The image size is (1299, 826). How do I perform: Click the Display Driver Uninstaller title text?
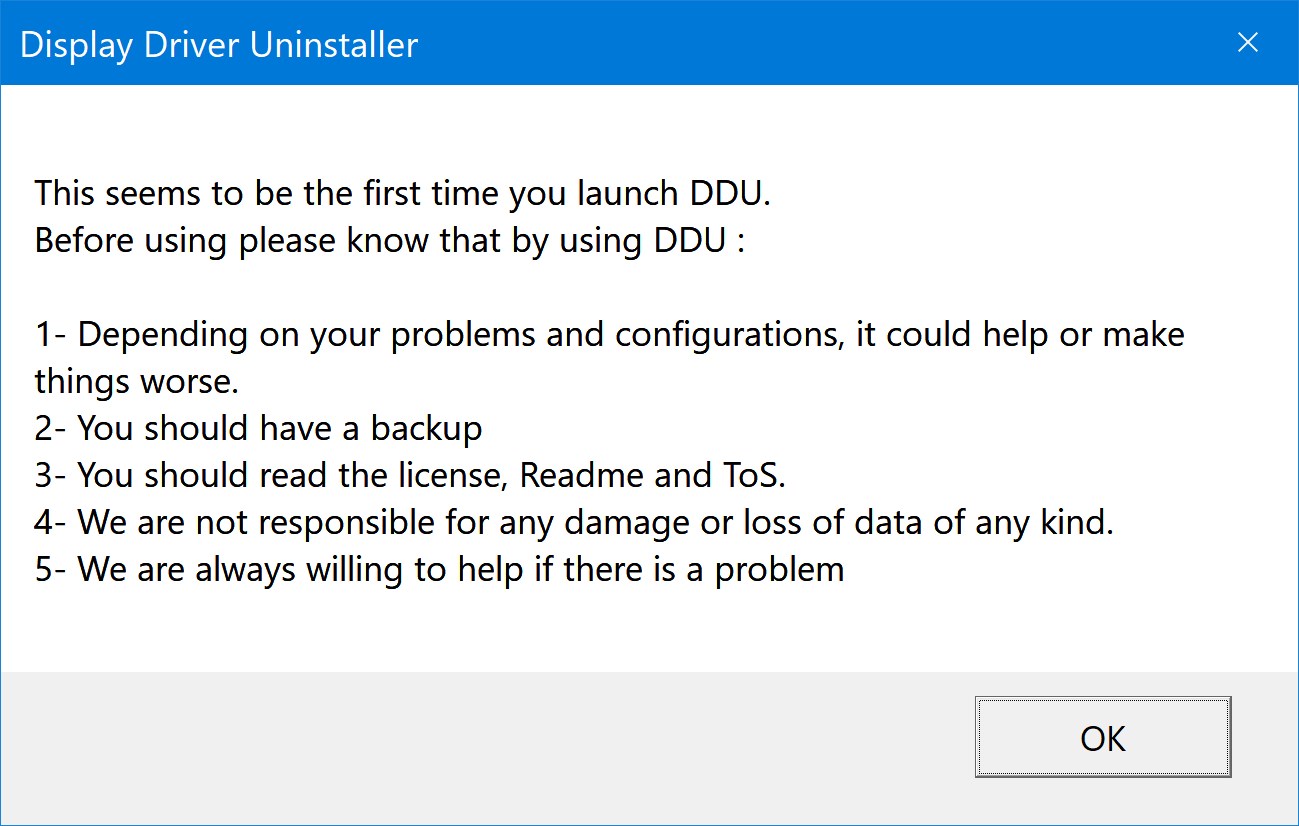click(x=219, y=45)
